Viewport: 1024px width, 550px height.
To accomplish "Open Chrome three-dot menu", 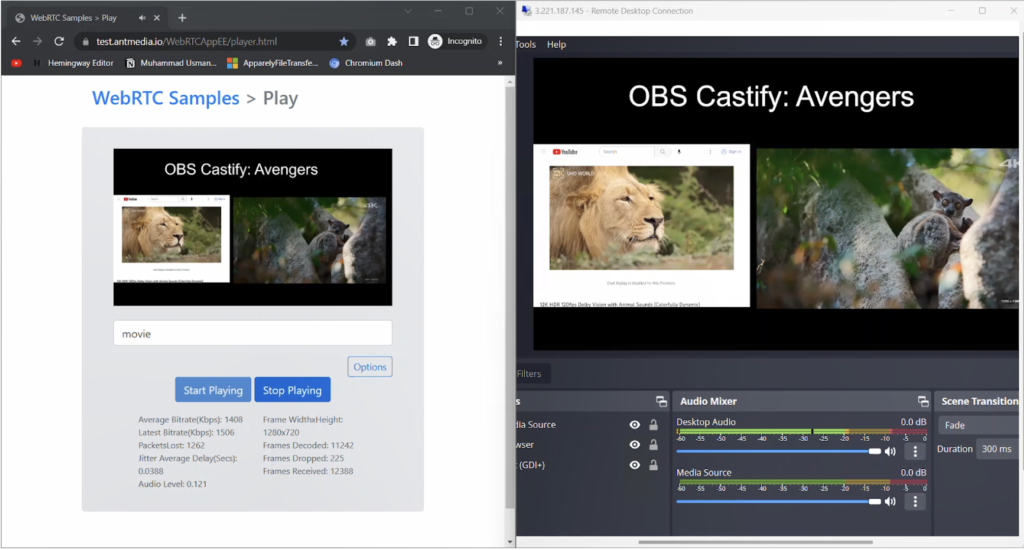I will (x=501, y=41).
